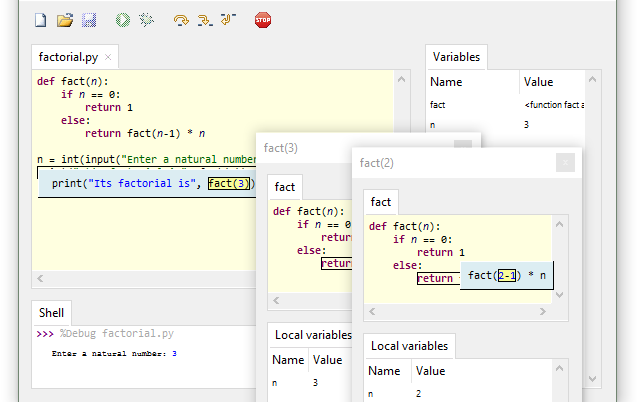This screenshot has width=637, height=402.
Task: Select the Shell tab
Action: click(51, 313)
